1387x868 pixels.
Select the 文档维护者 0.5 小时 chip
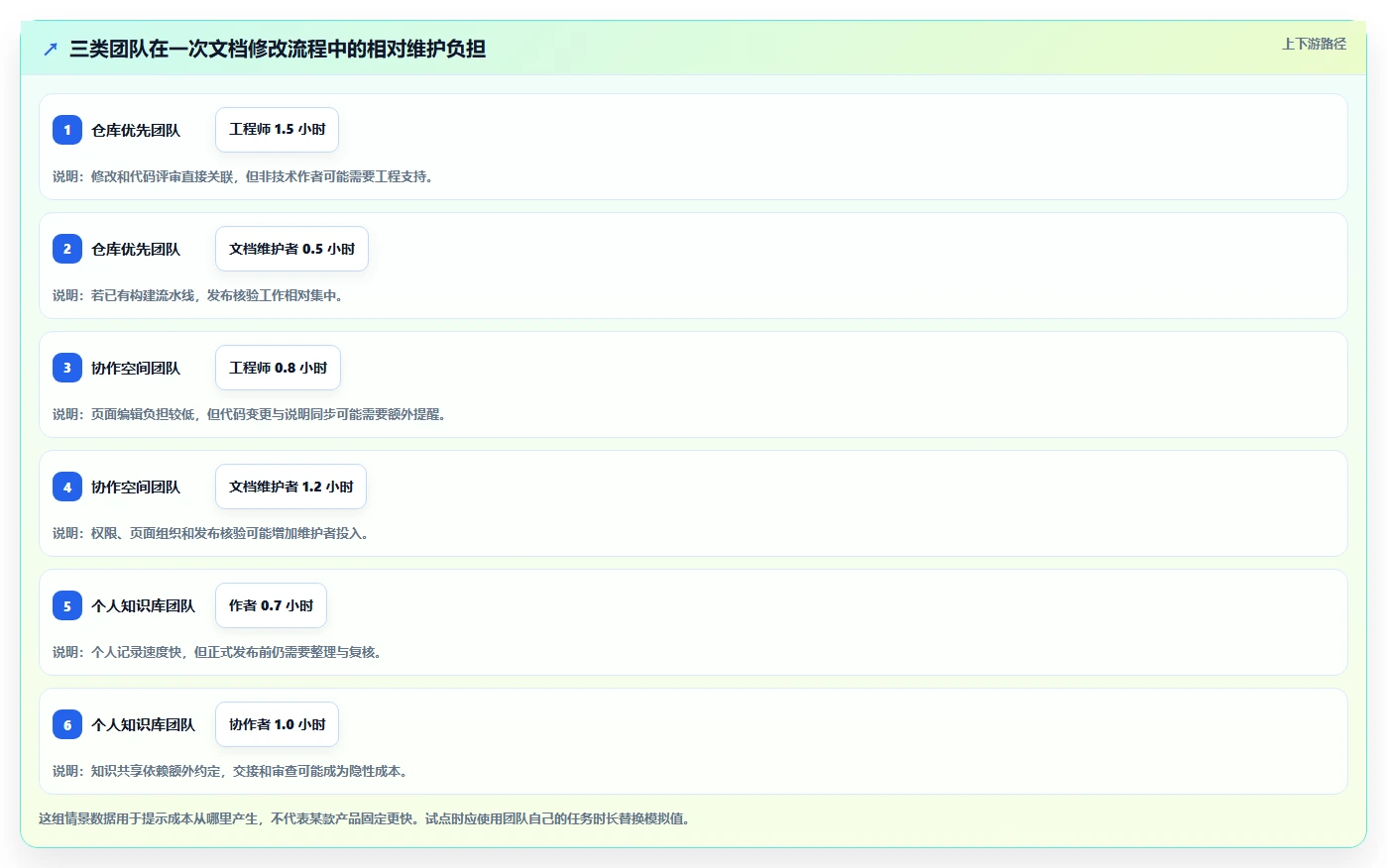click(291, 249)
